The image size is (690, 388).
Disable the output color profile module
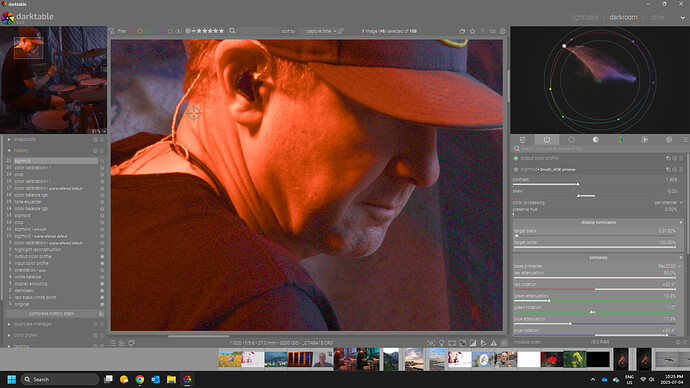(516, 158)
